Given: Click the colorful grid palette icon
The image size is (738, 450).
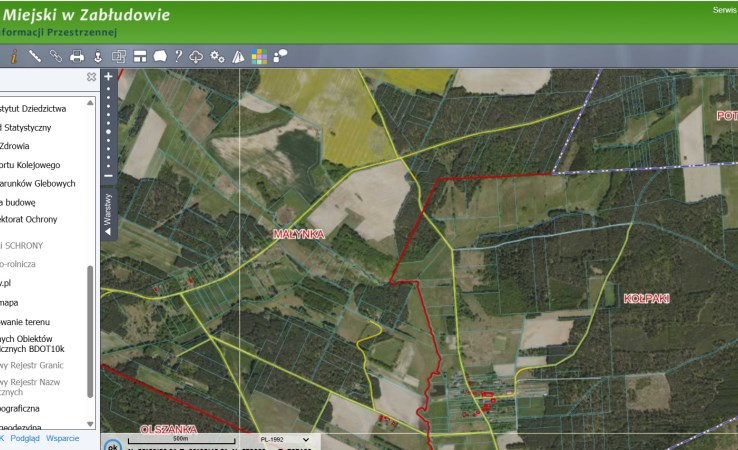Looking at the screenshot, I should [x=259, y=56].
